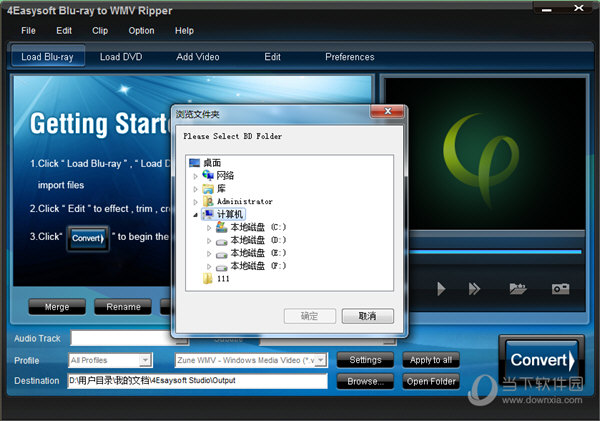Expand the 本地磁盘 (C:) node

click(209, 228)
